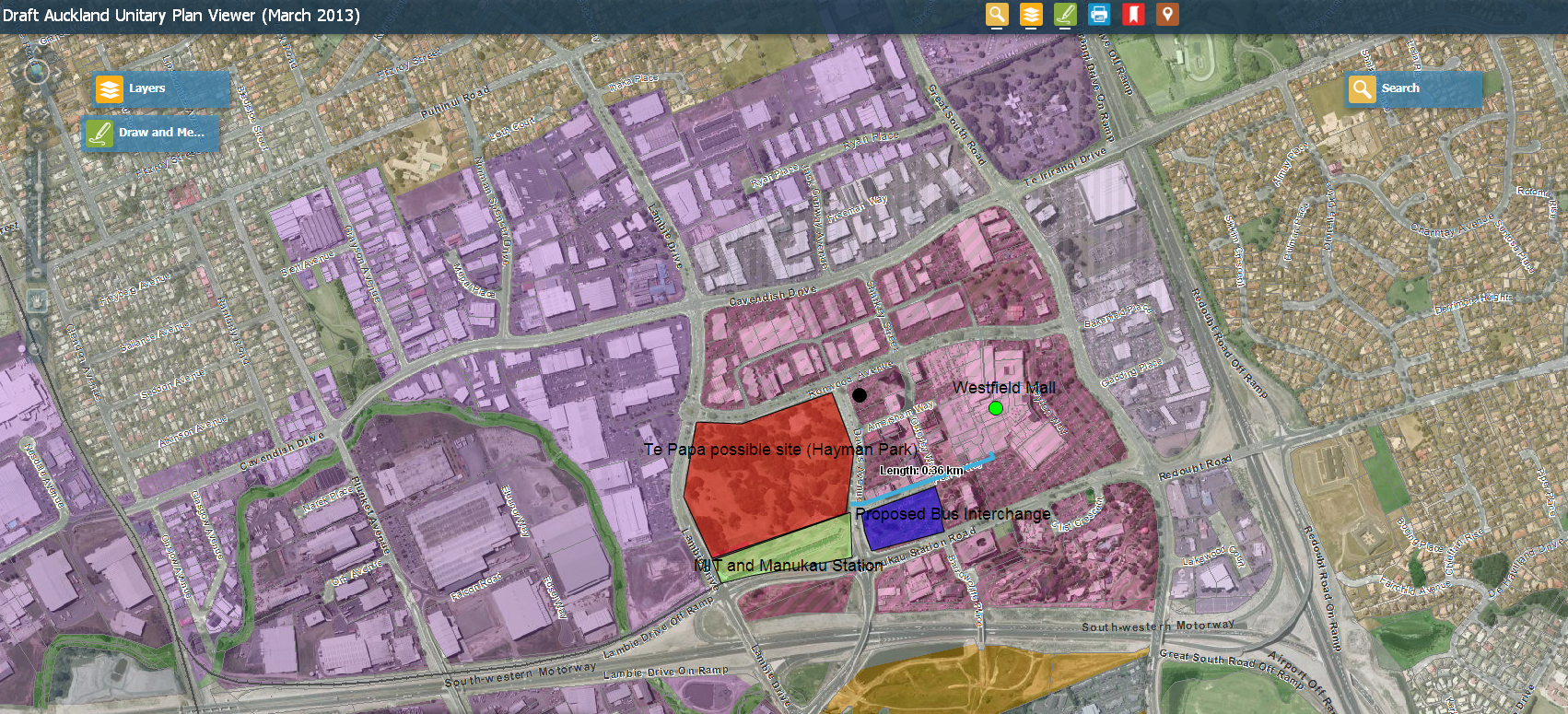Click the black point marker on map
This screenshot has height=714, width=1568.
pos(860,395)
